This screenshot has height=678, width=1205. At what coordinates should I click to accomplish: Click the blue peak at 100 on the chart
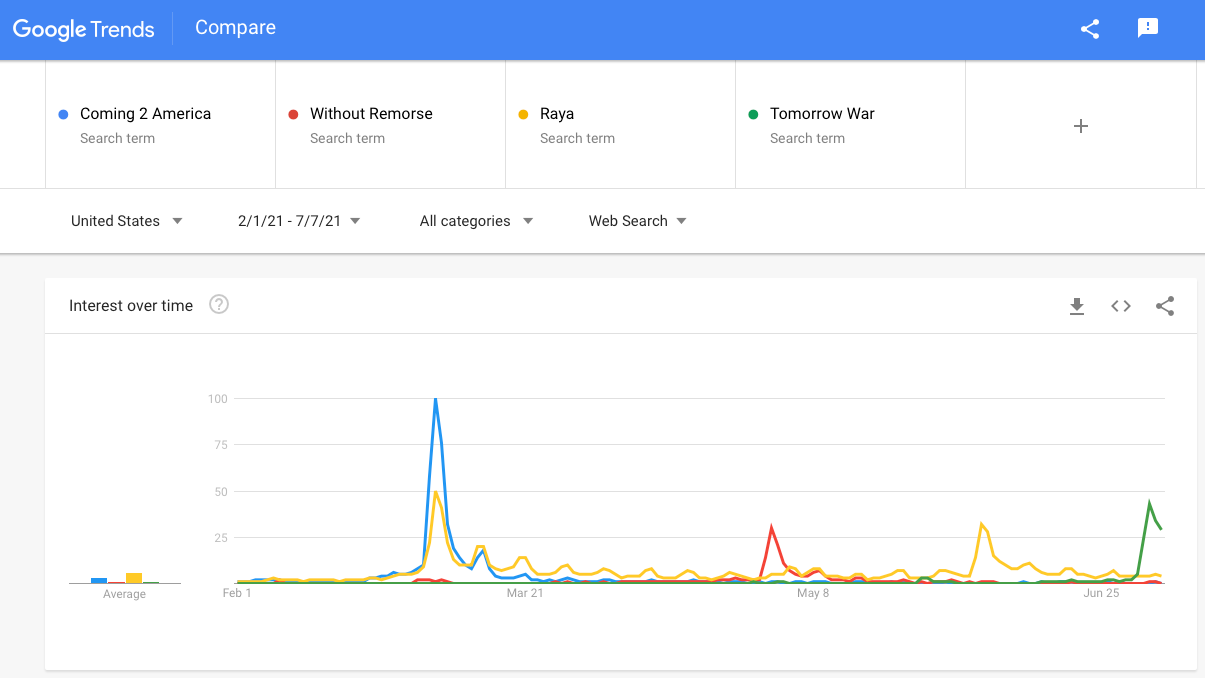pos(435,400)
